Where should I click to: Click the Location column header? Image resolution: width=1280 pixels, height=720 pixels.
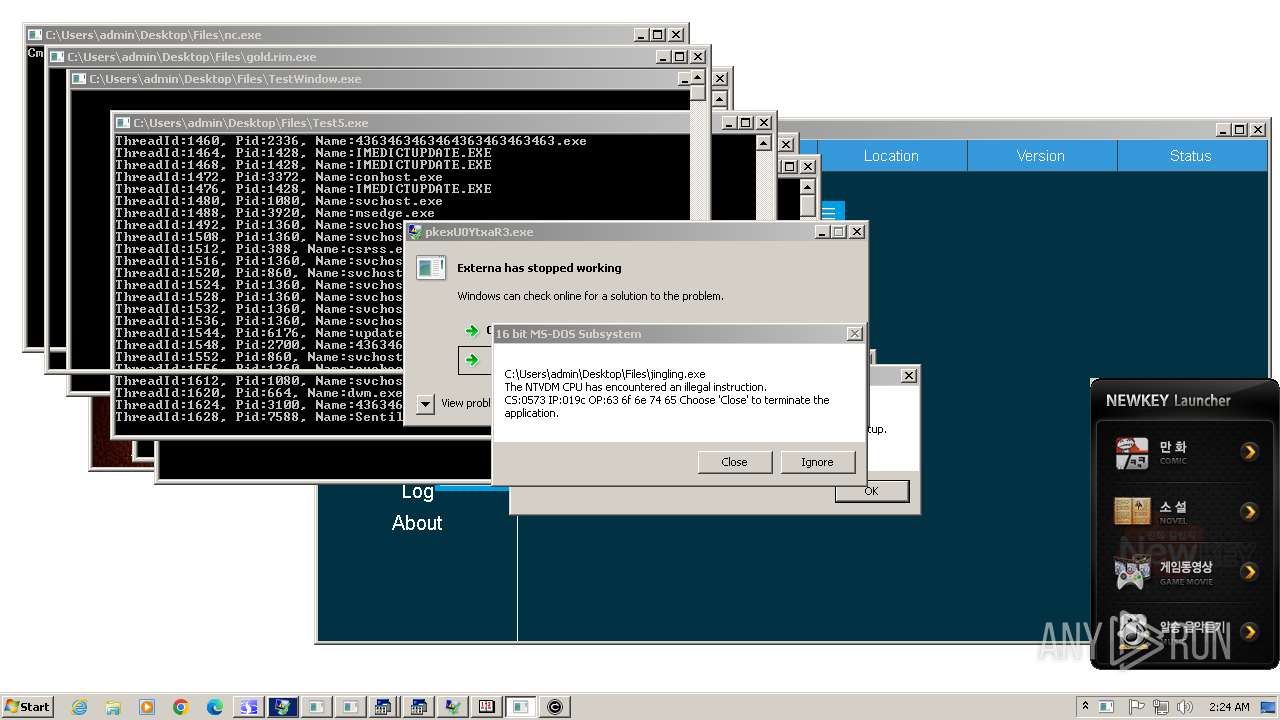tap(891, 156)
